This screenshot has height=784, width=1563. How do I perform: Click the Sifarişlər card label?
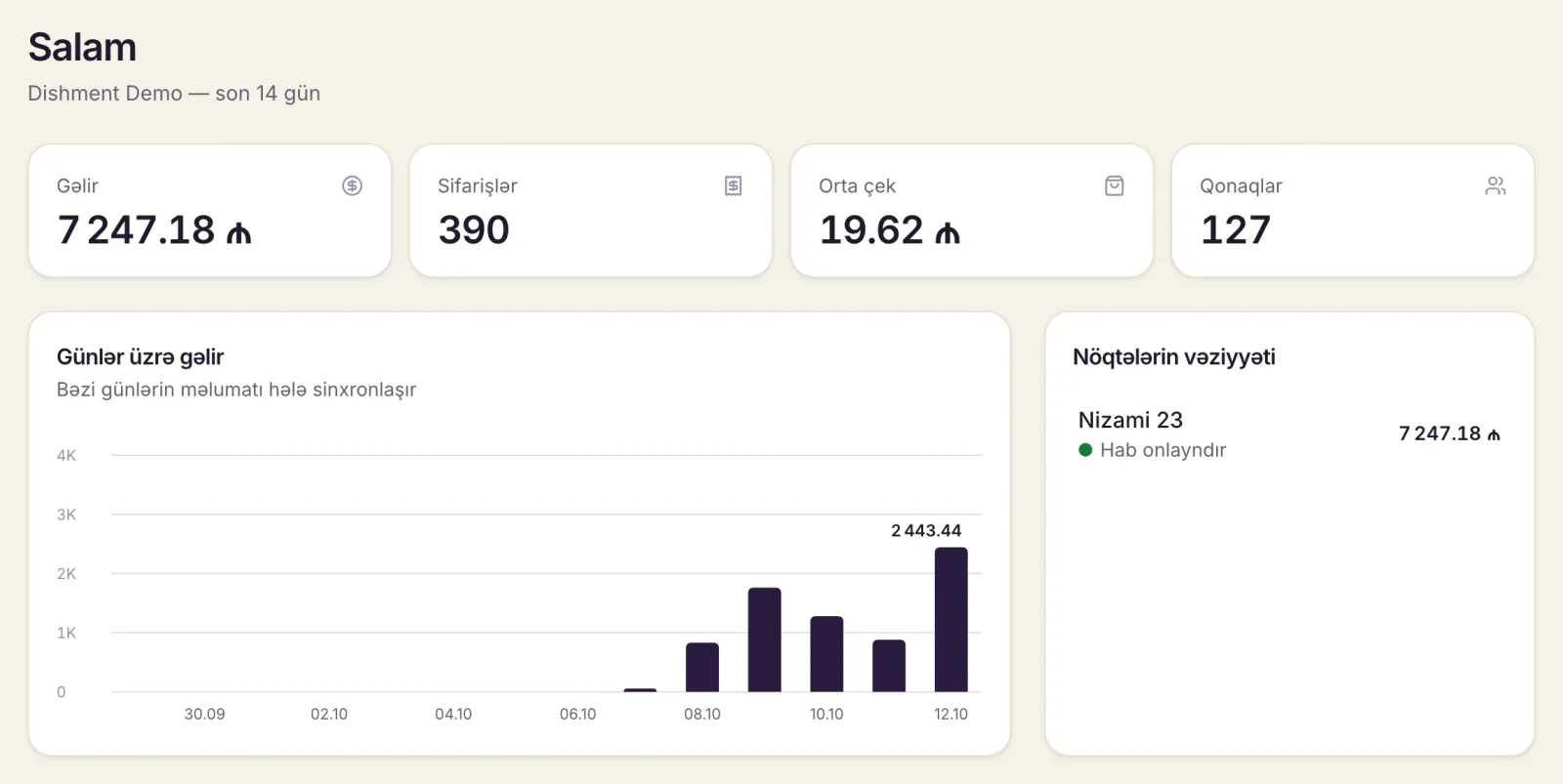point(478,186)
